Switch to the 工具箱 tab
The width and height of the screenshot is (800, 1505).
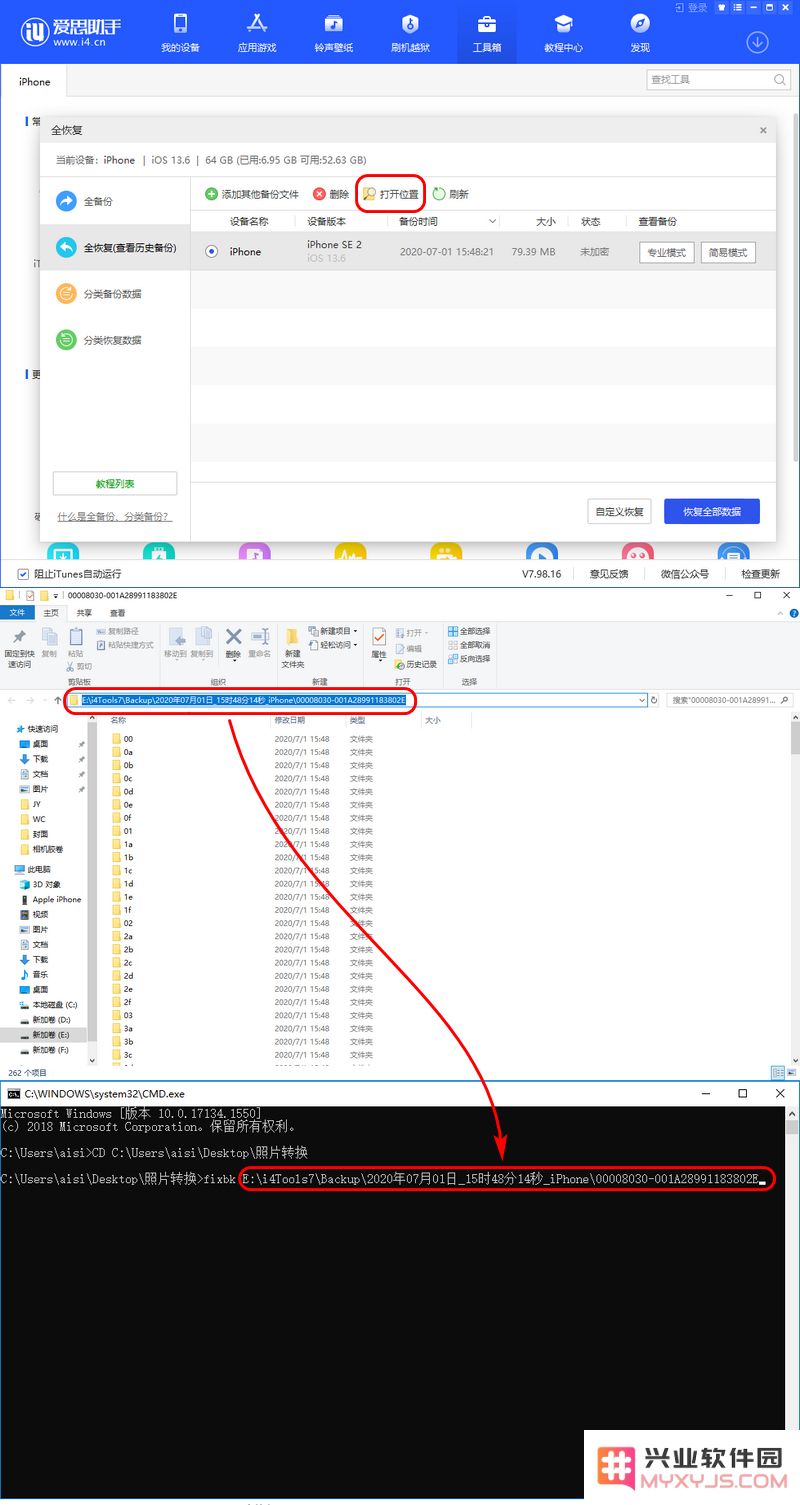(487, 32)
